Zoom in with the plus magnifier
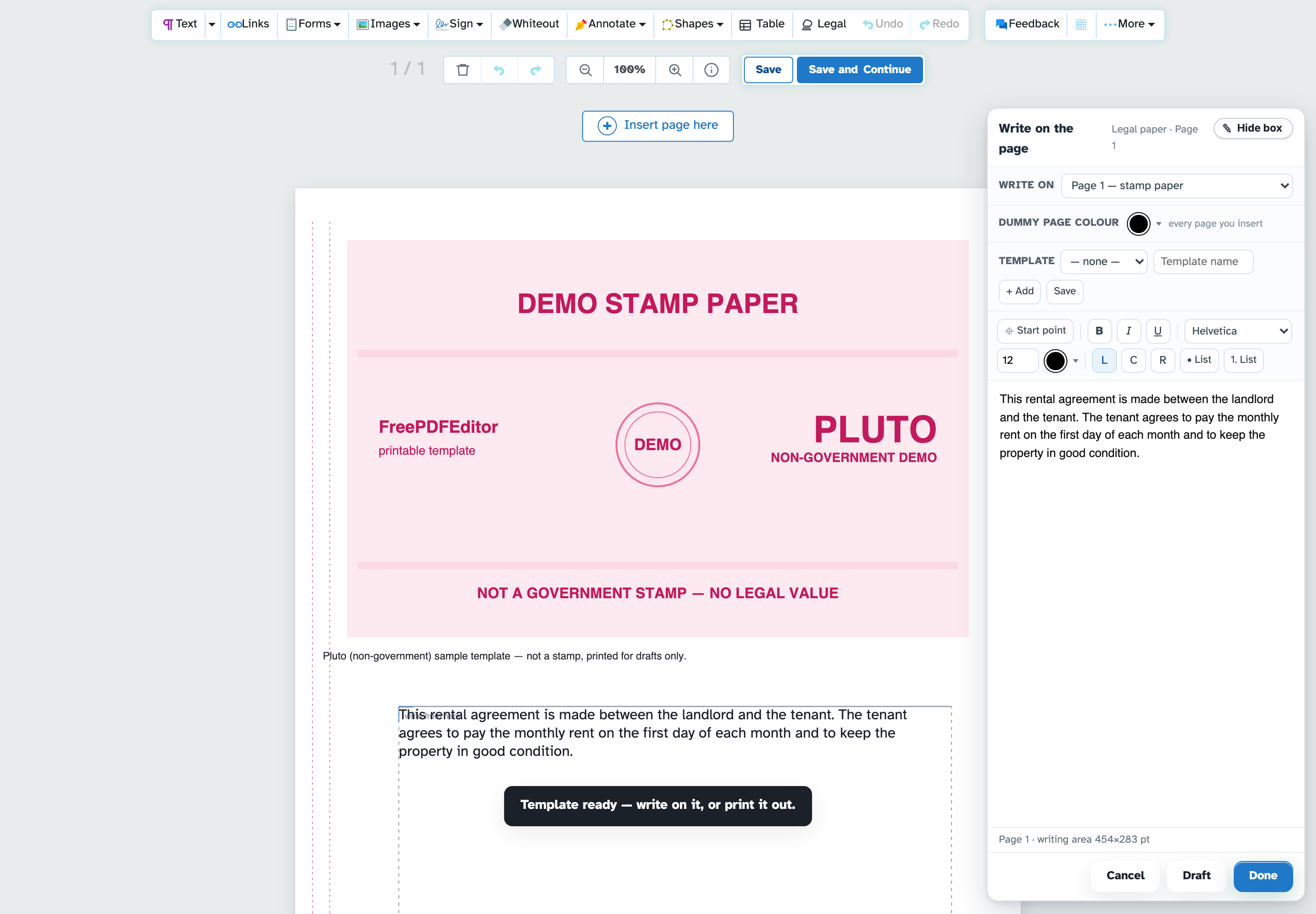This screenshot has width=1316, height=914. click(x=674, y=70)
